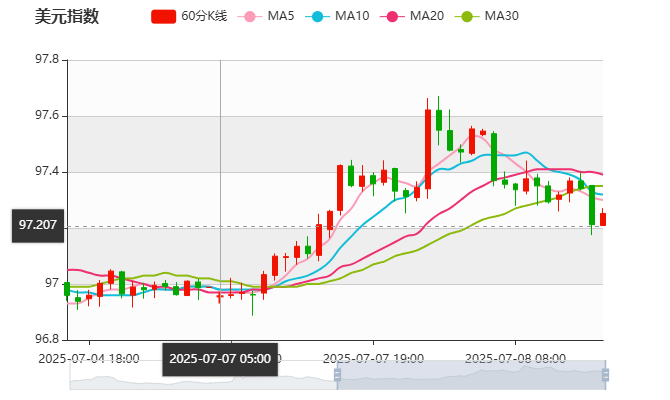Screen dimensions: 670x400
Task: Click the 60分K线 legend label text
Action: click(x=205, y=17)
